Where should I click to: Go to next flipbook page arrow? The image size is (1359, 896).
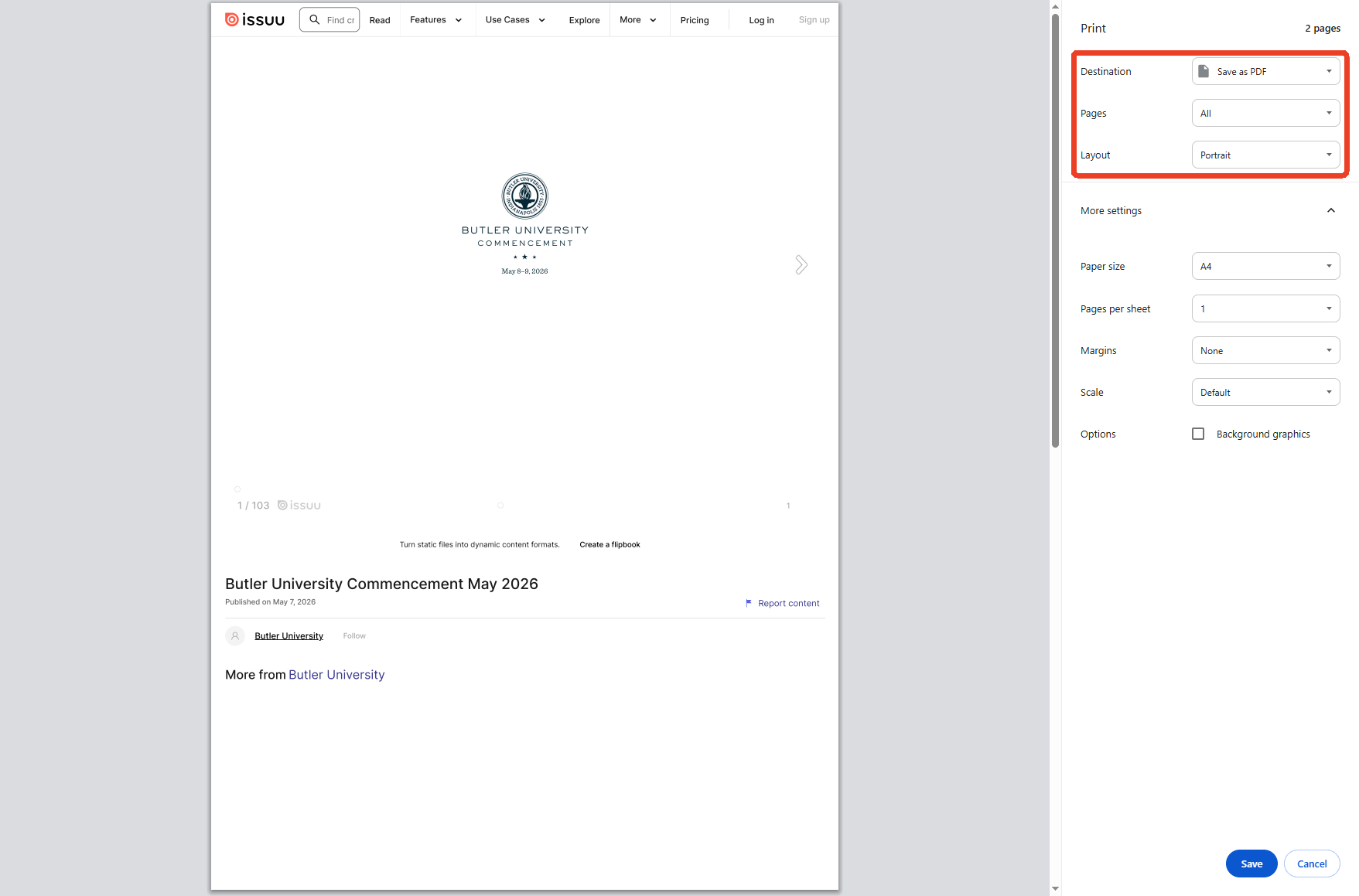[x=801, y=265]
